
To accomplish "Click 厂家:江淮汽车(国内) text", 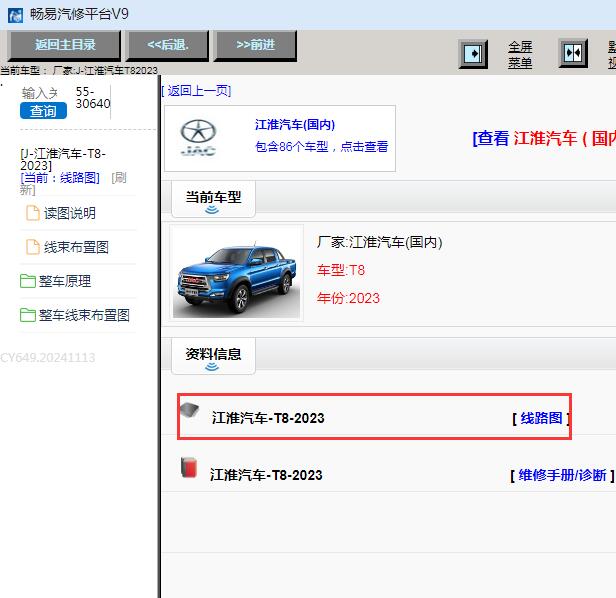I will (380, 242).
